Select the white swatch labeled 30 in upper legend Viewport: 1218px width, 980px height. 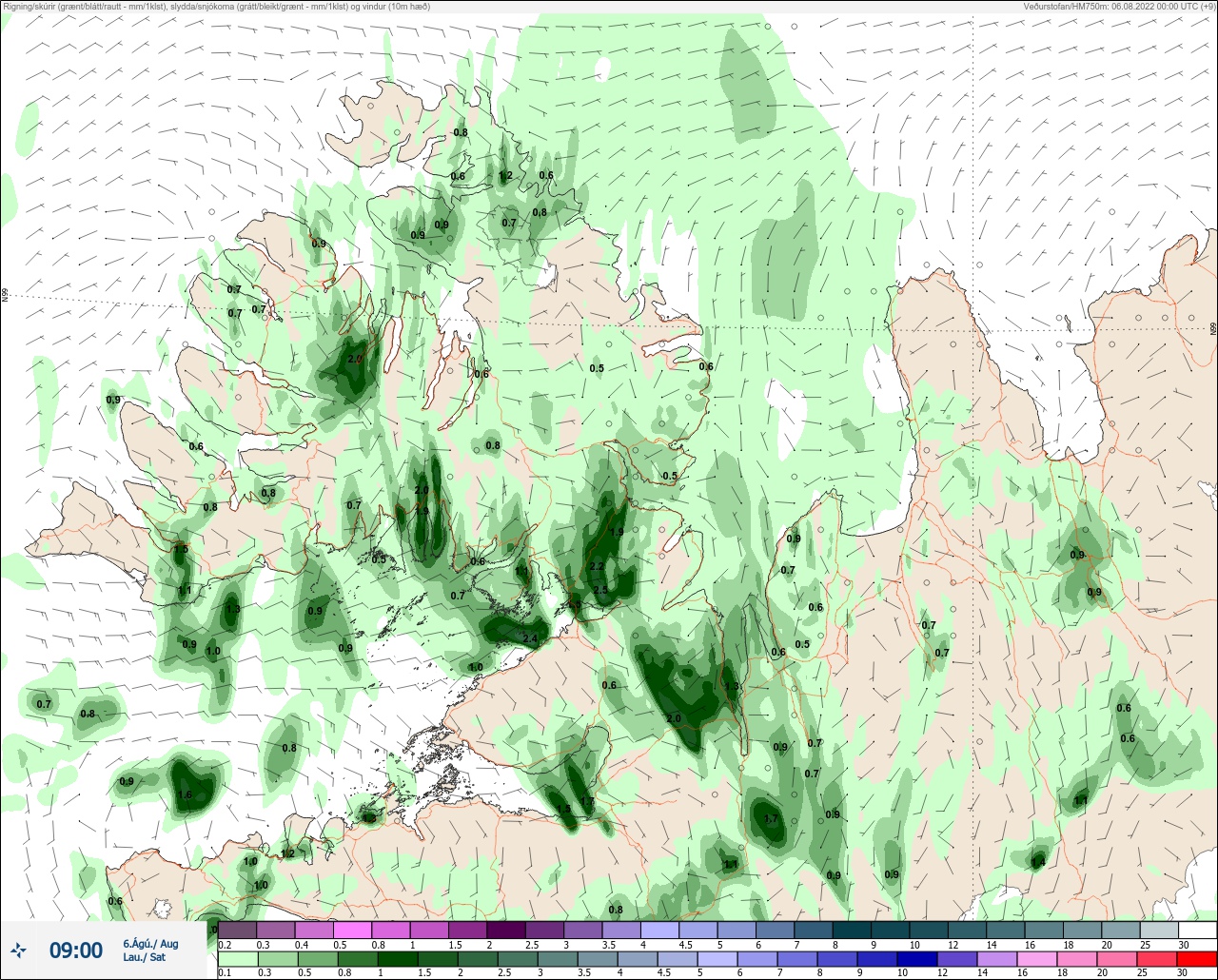click(x=1197, y=930)
